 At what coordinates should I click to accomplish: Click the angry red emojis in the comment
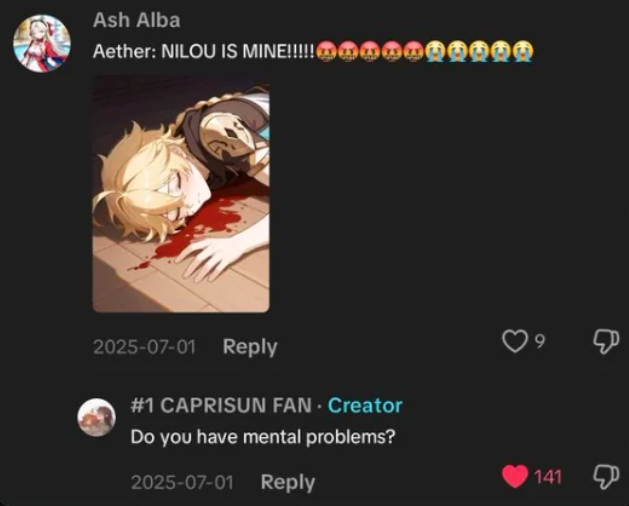pyautogui.click(x=370, y=51)
